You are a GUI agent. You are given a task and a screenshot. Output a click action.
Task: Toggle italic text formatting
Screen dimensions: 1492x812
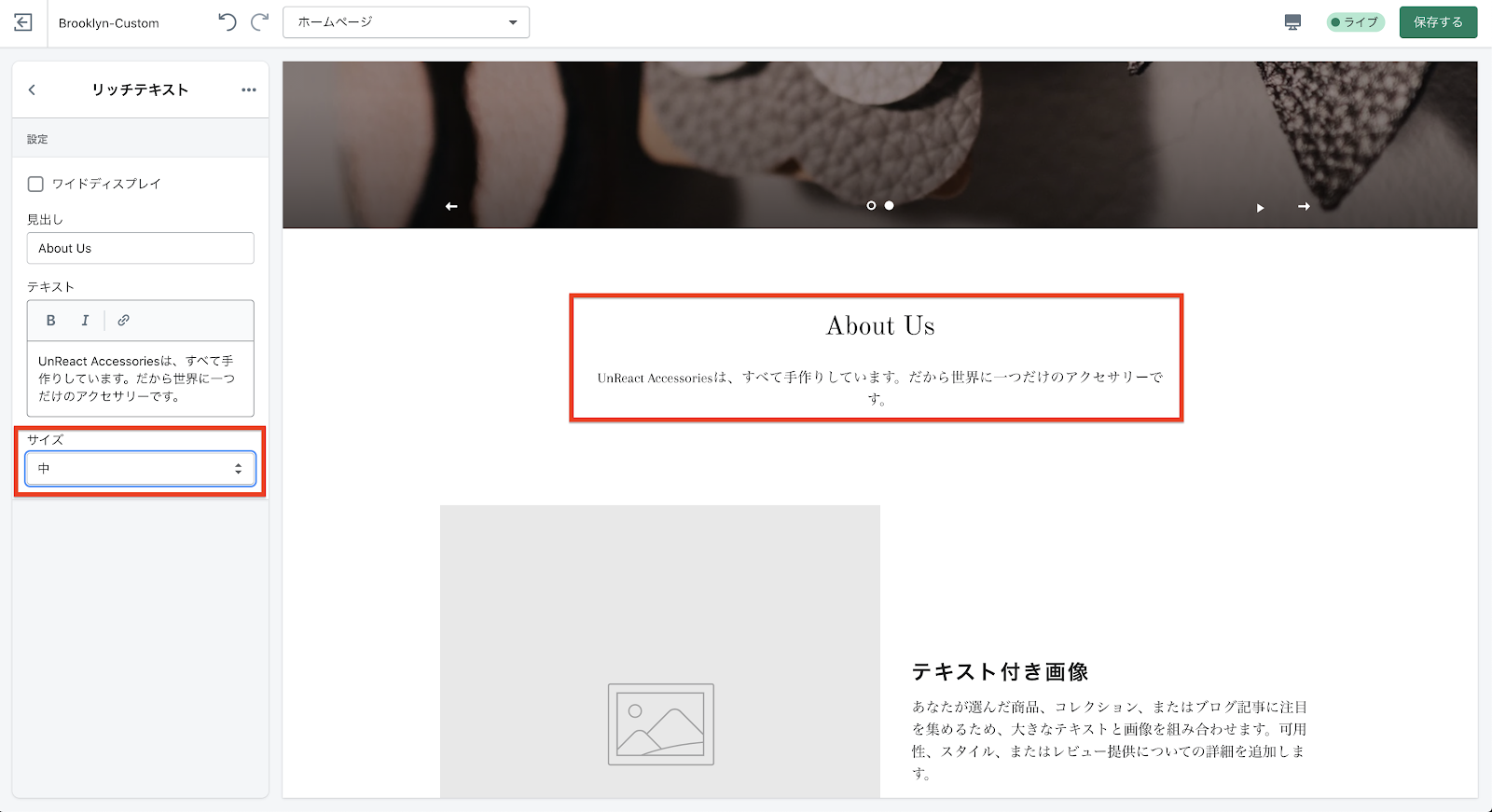pyautogui.click(x=85, y=321)
